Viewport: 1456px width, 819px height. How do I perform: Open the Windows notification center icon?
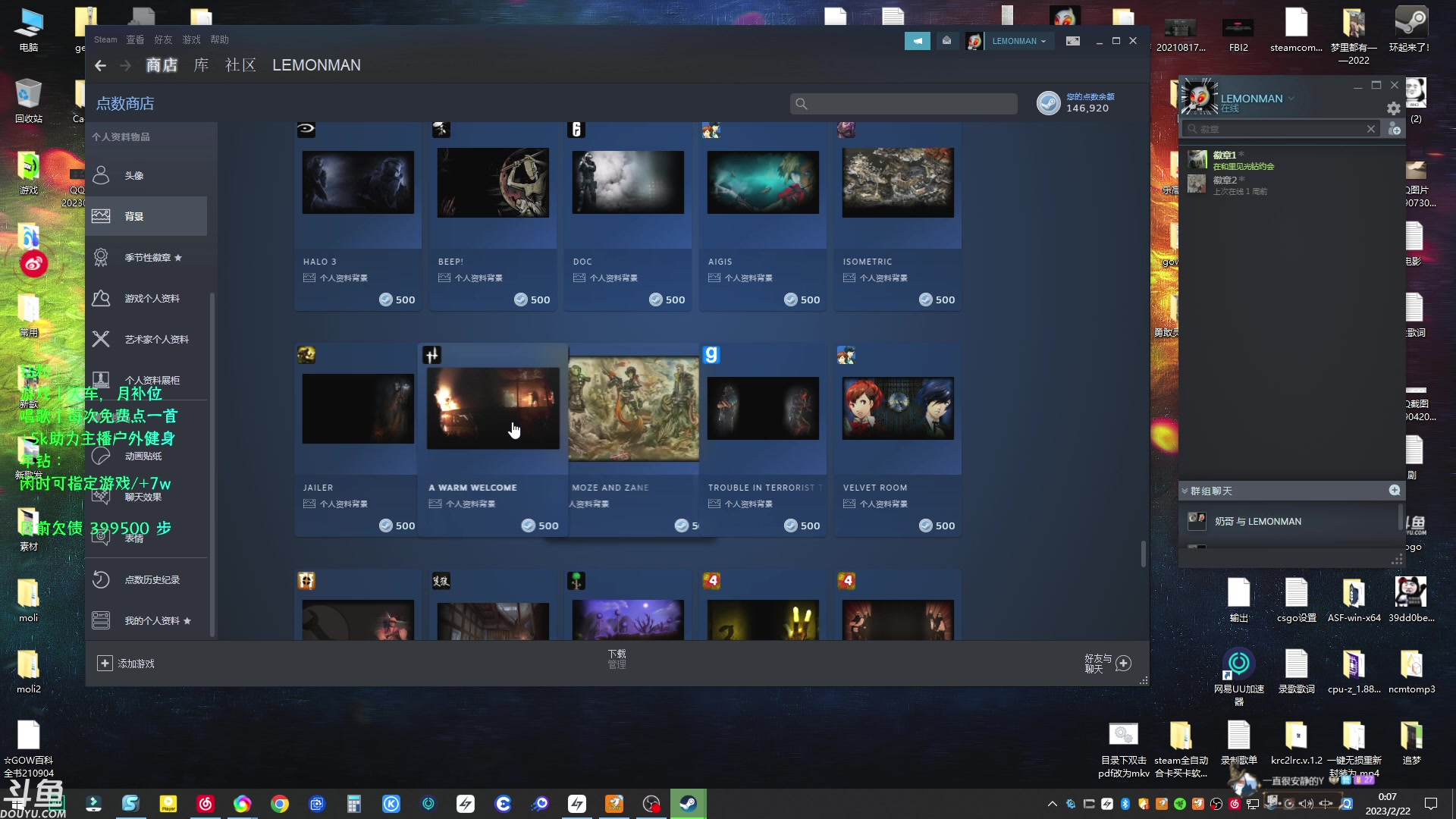point(1431,804)
